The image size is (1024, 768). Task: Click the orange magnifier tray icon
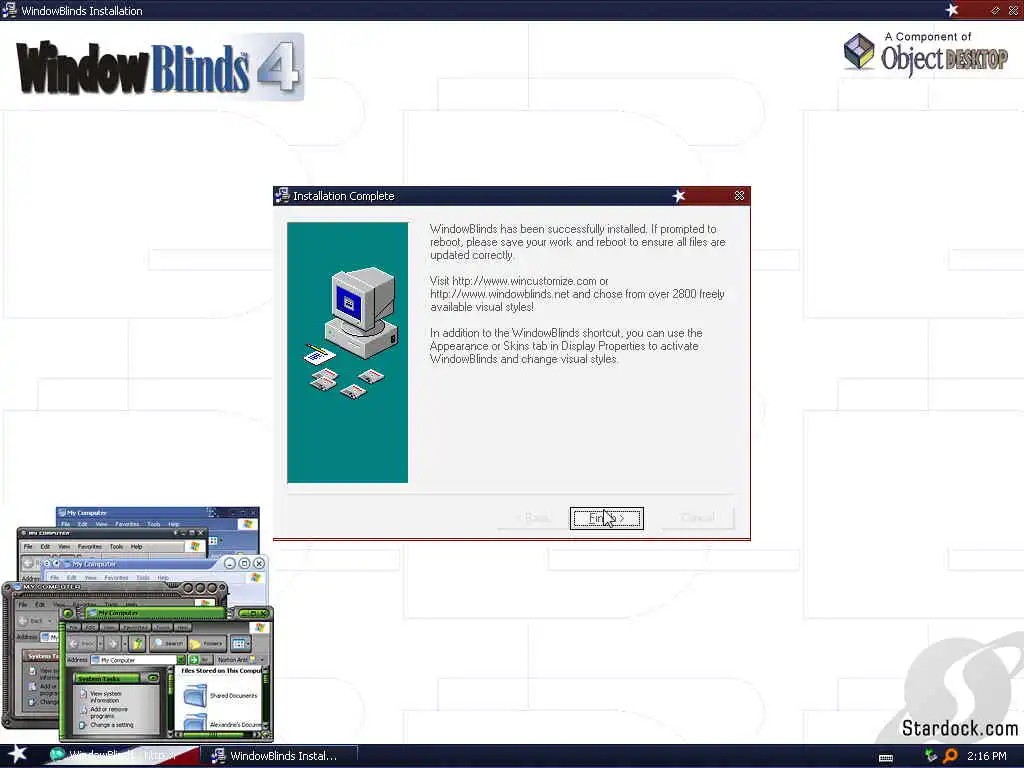(951, 756)
